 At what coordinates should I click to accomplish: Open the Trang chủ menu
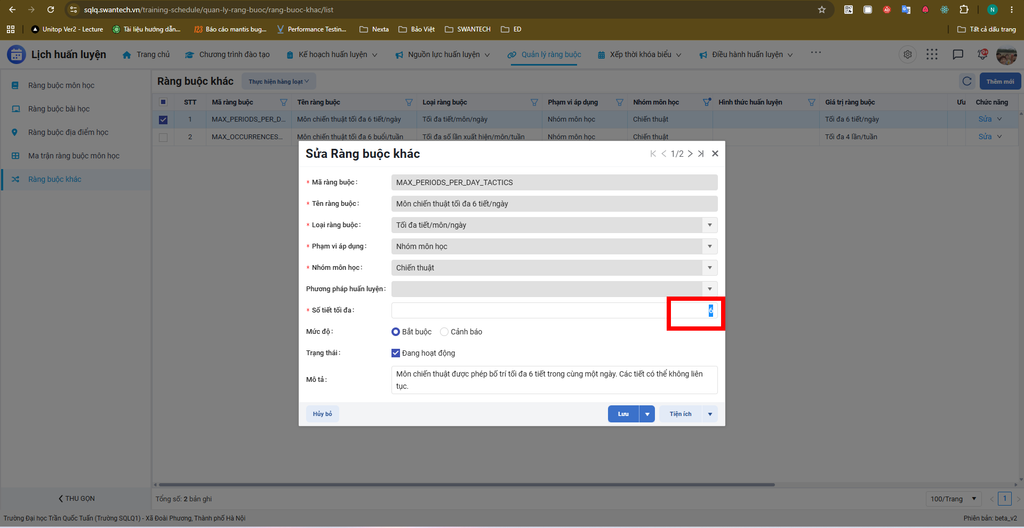[147, 55]
